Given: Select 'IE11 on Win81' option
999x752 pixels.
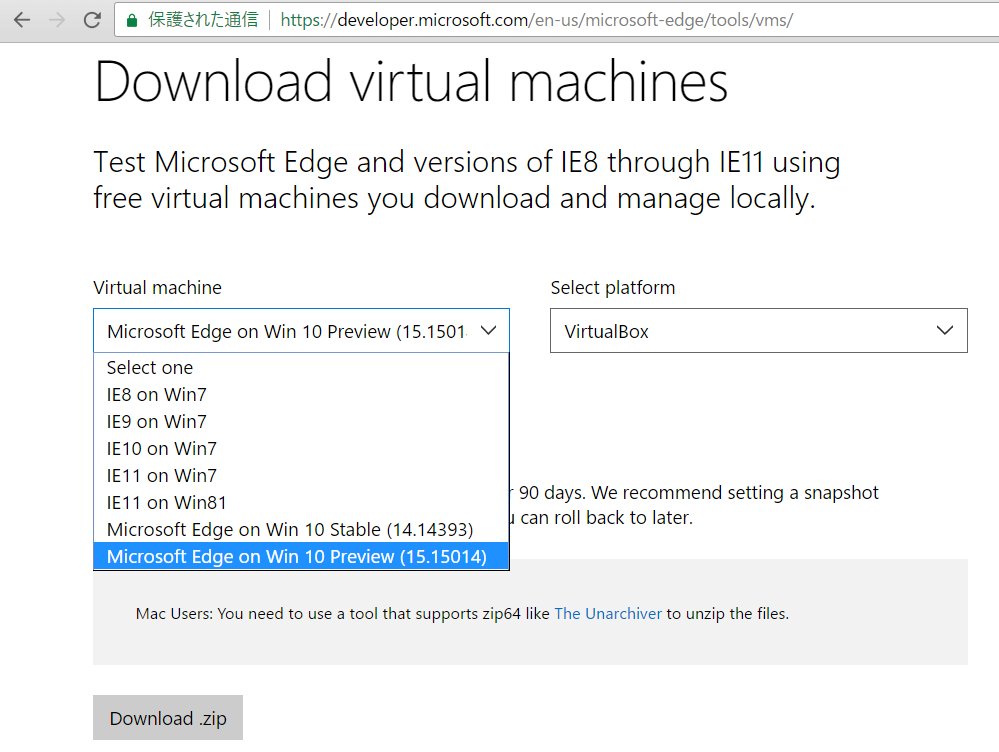Looking at the screenshot, I should [301, 502].
